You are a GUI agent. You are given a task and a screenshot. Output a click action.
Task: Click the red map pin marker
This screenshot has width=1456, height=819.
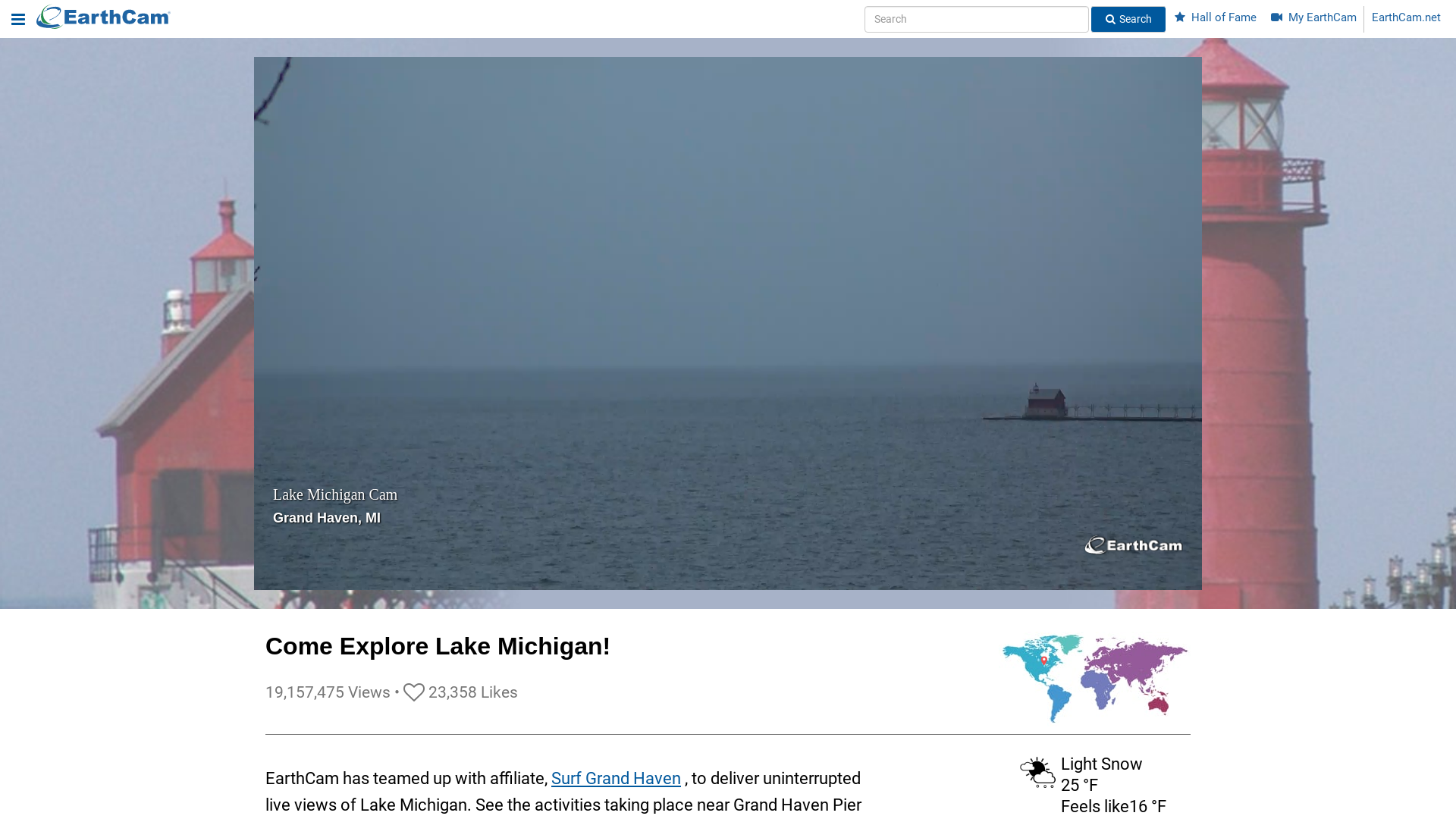[x=1043, y=661]
